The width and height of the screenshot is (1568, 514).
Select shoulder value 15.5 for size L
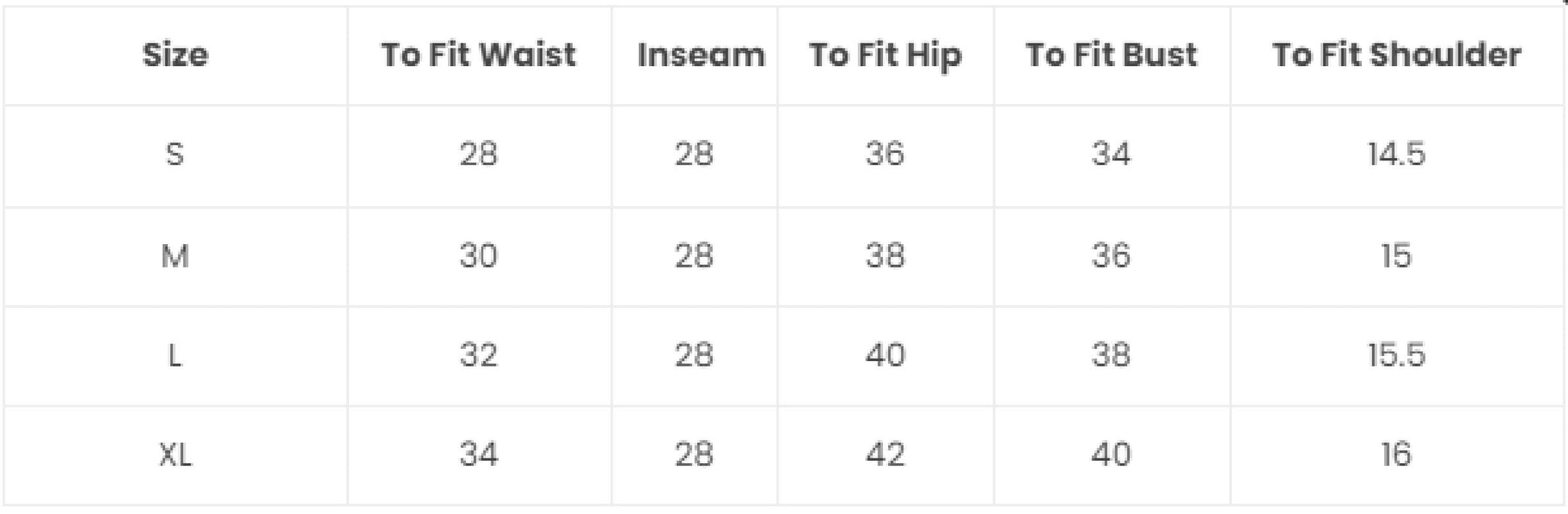click(x=1396, y=354)
